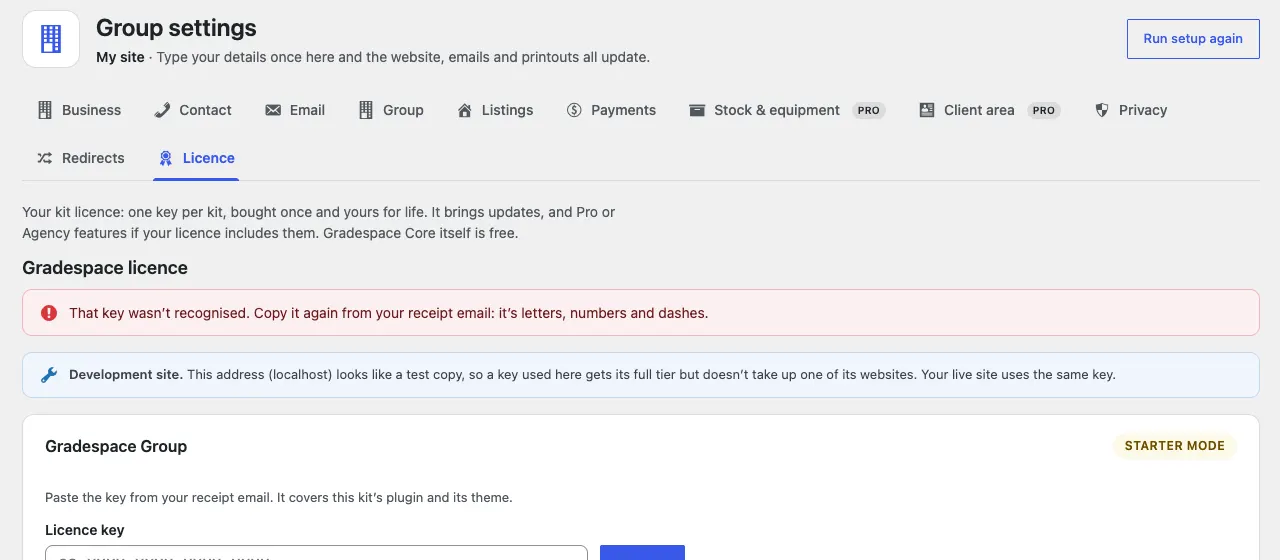Open the Payments tab
Viewport: 1280px width, 560px height.
click(x=611, y=110)
